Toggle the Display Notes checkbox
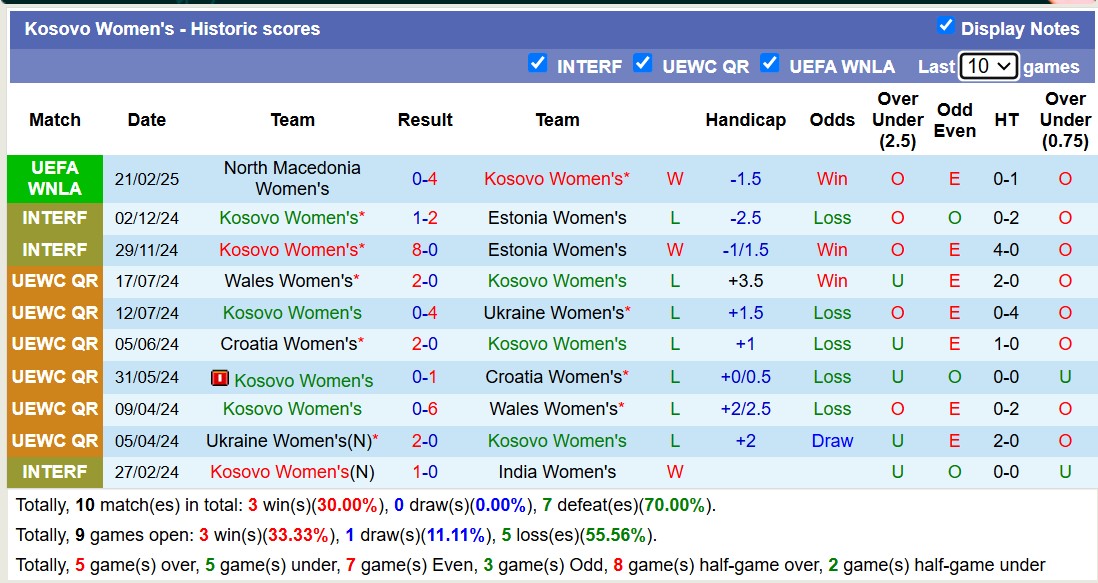 pyautogui.click(x=945, y=26)
